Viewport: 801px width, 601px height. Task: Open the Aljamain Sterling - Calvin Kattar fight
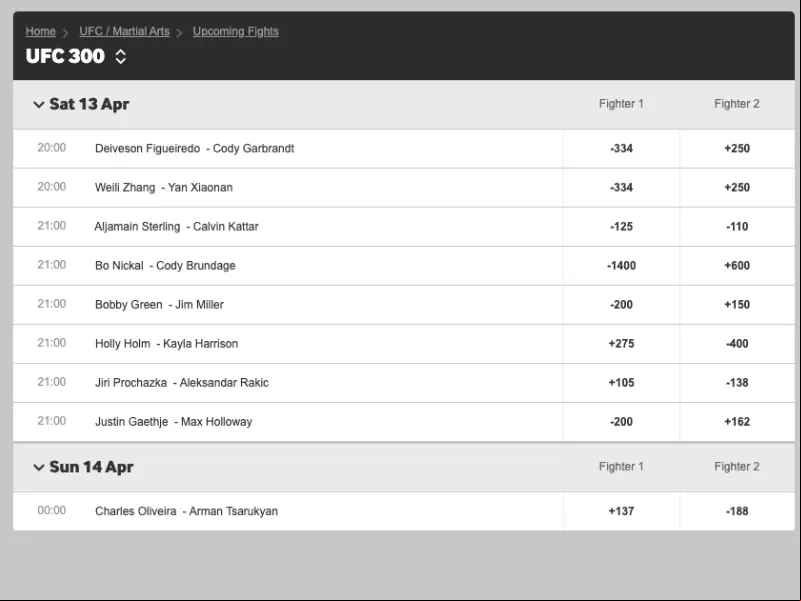(x=176, y=226)
